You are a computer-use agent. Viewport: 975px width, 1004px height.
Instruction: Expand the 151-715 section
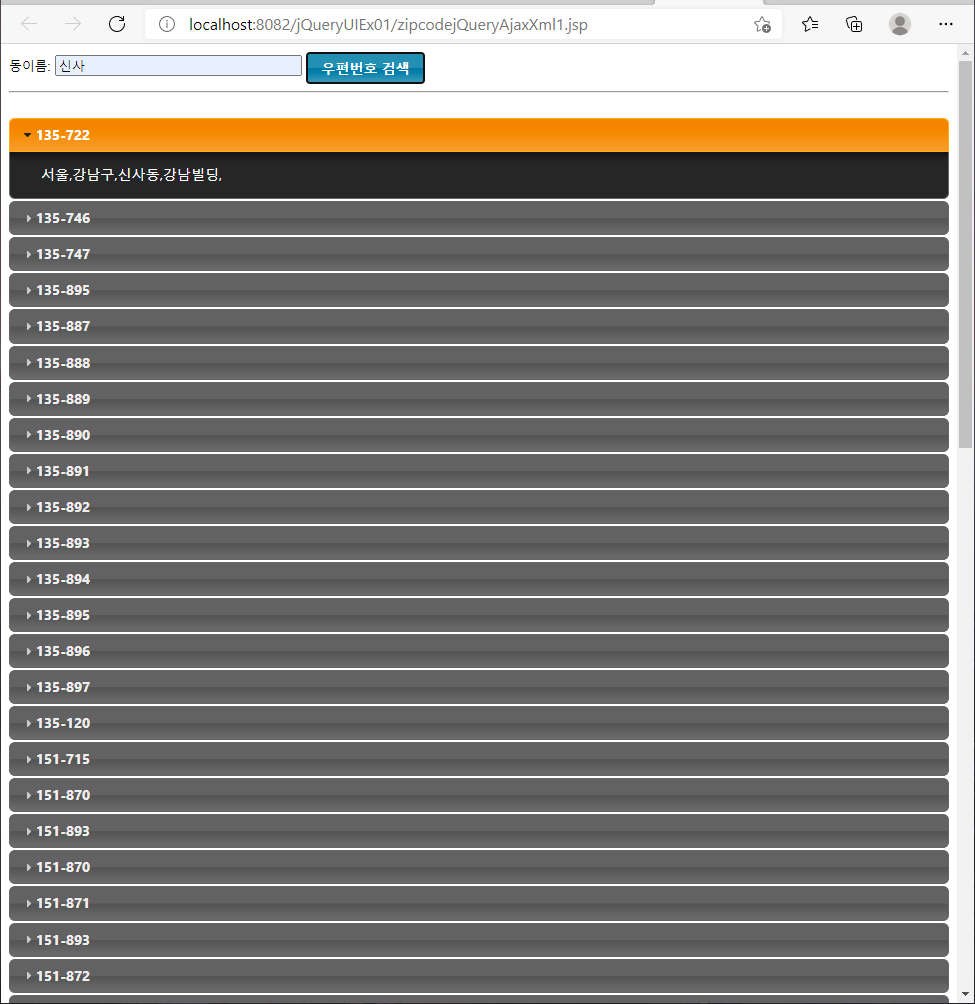[479, 759]
